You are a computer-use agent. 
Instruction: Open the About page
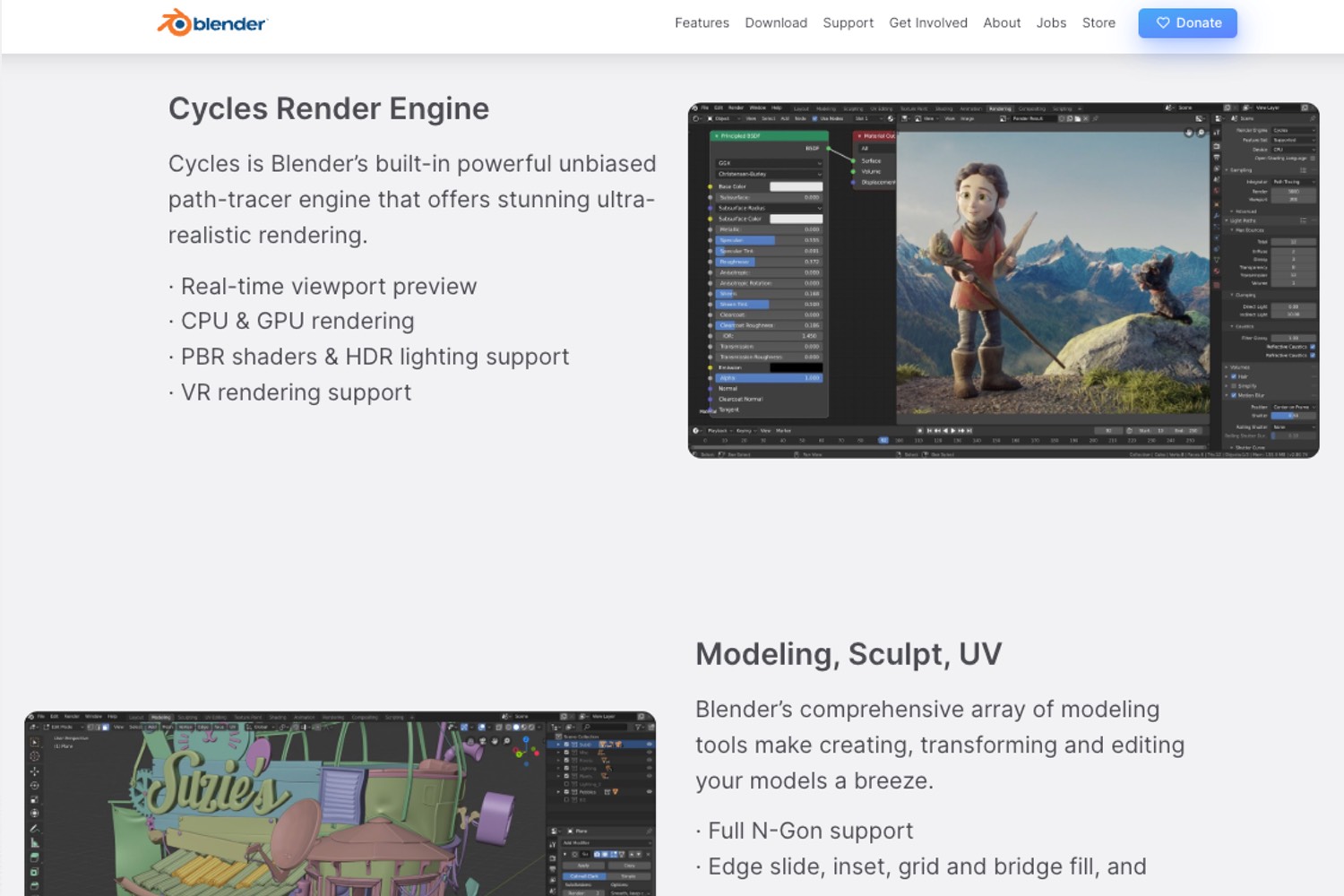click(1002, 23)
